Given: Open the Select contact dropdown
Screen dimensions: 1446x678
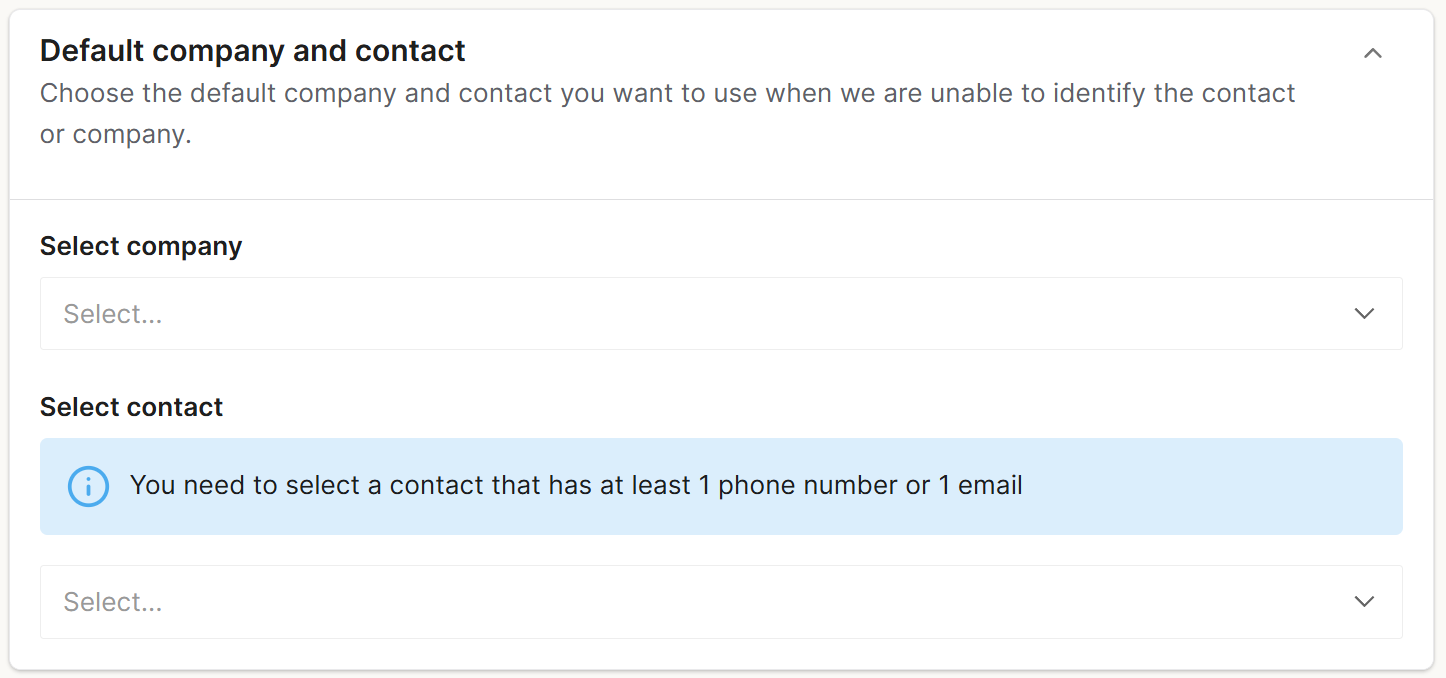Looking at the screenshot, I should [720, 602].
